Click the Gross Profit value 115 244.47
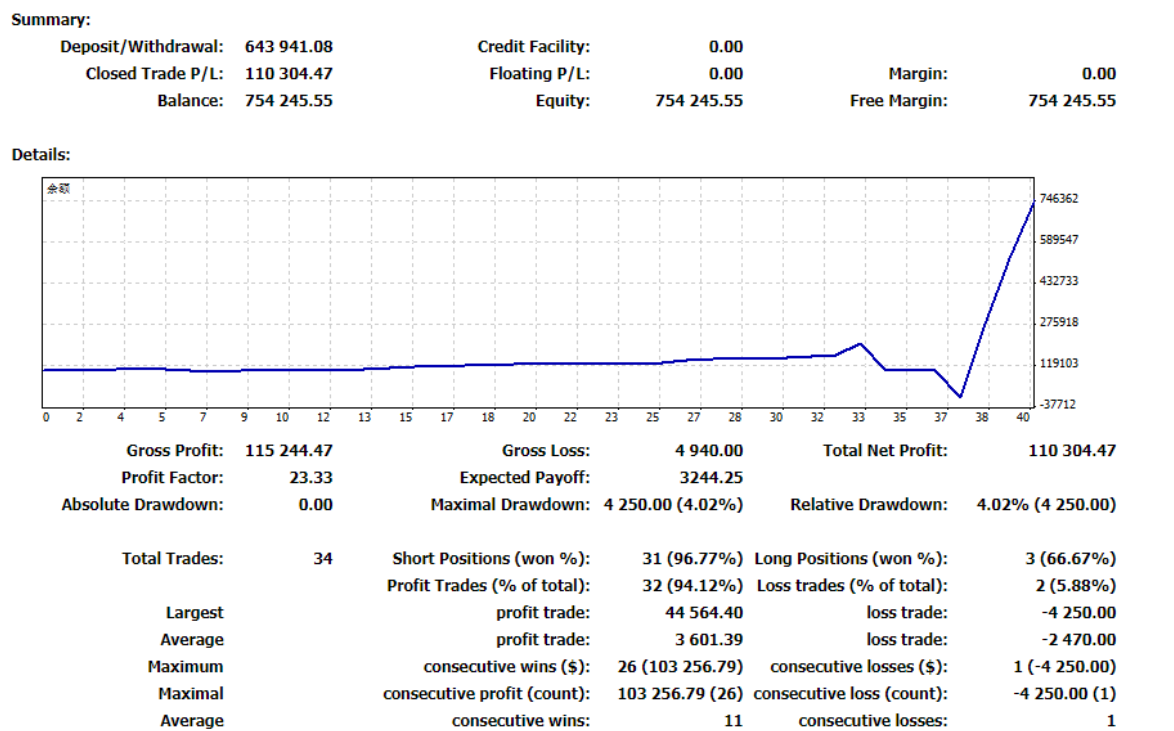 (288, 451)
